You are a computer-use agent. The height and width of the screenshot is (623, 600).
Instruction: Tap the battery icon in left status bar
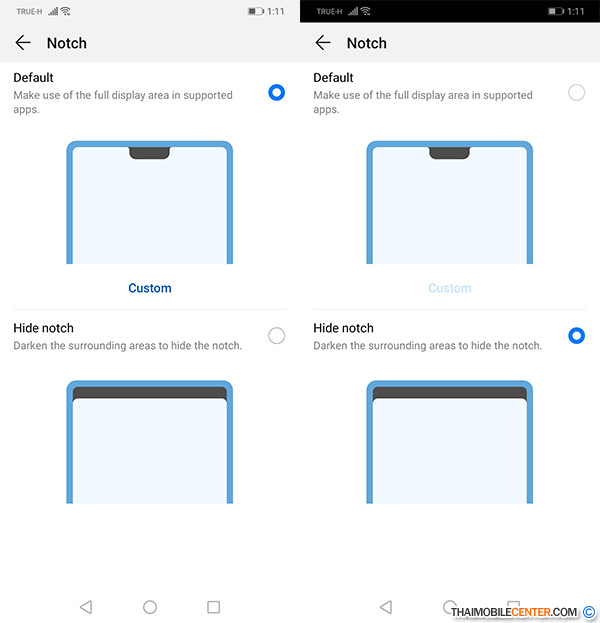(256, 11)
